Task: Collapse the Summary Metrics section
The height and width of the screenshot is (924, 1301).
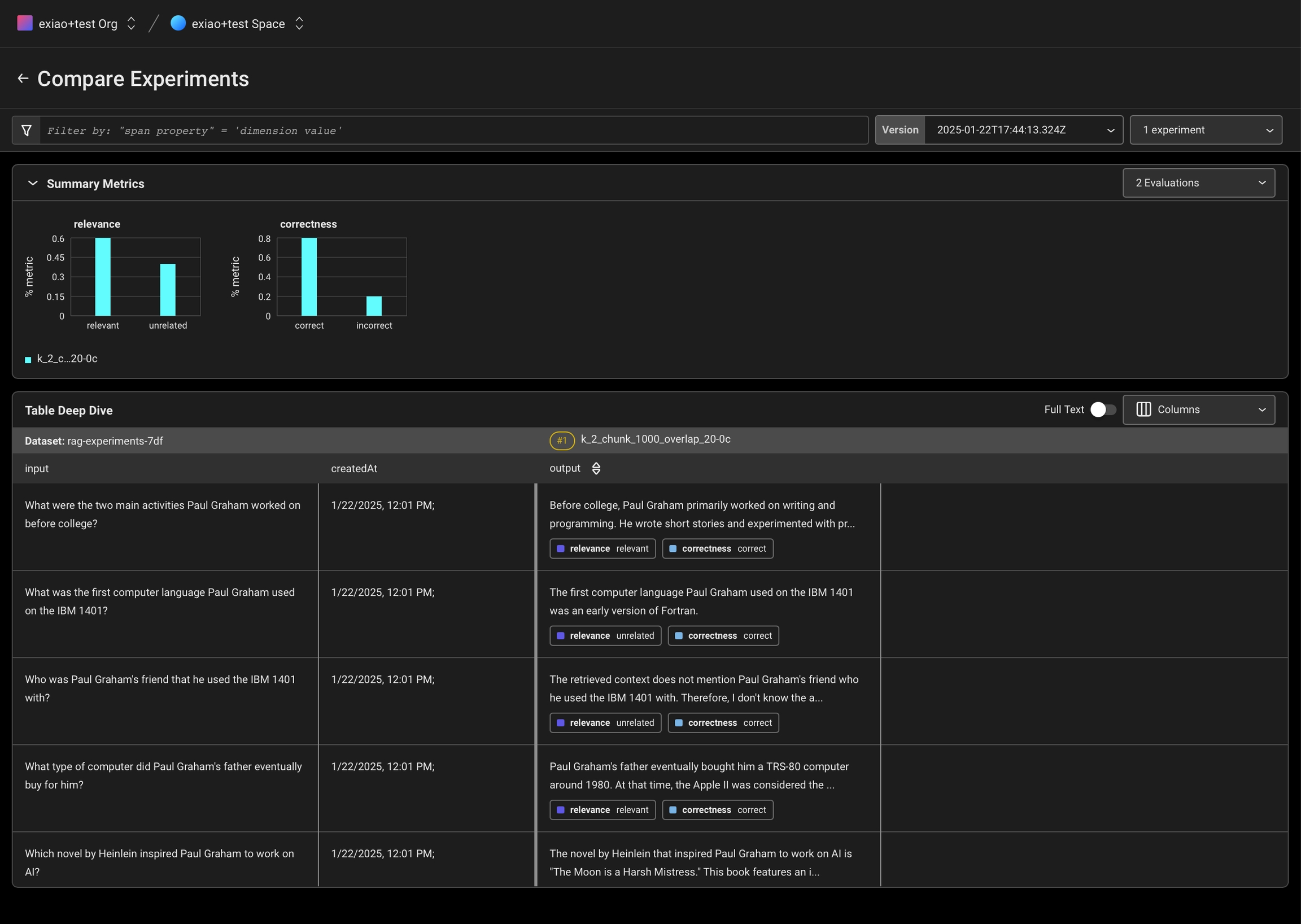Action: tap(32, 183)
